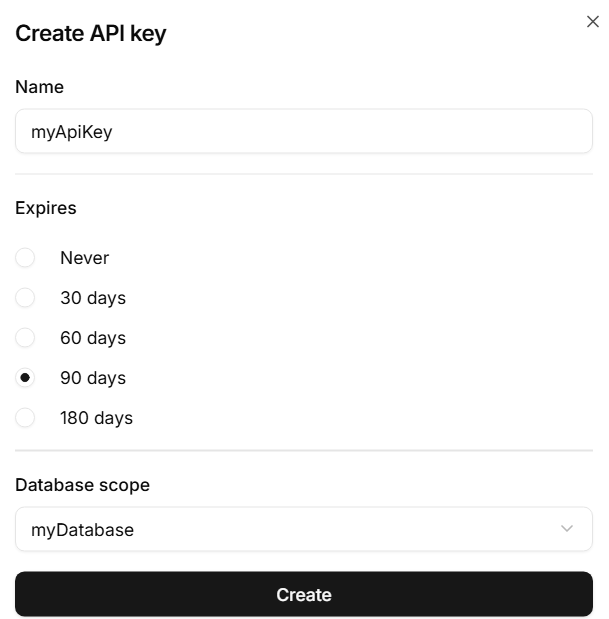Click the 90 days label text

[x=93, y=378]
